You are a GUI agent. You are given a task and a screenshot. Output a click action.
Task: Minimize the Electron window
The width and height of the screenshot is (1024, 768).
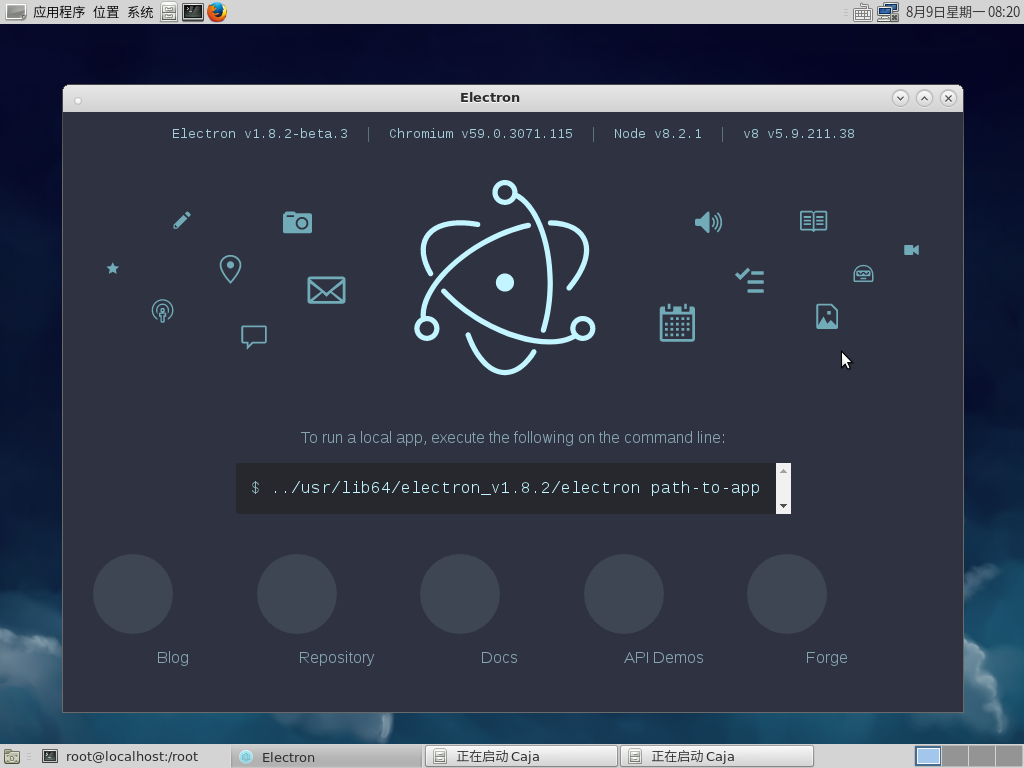pos(900,98)
